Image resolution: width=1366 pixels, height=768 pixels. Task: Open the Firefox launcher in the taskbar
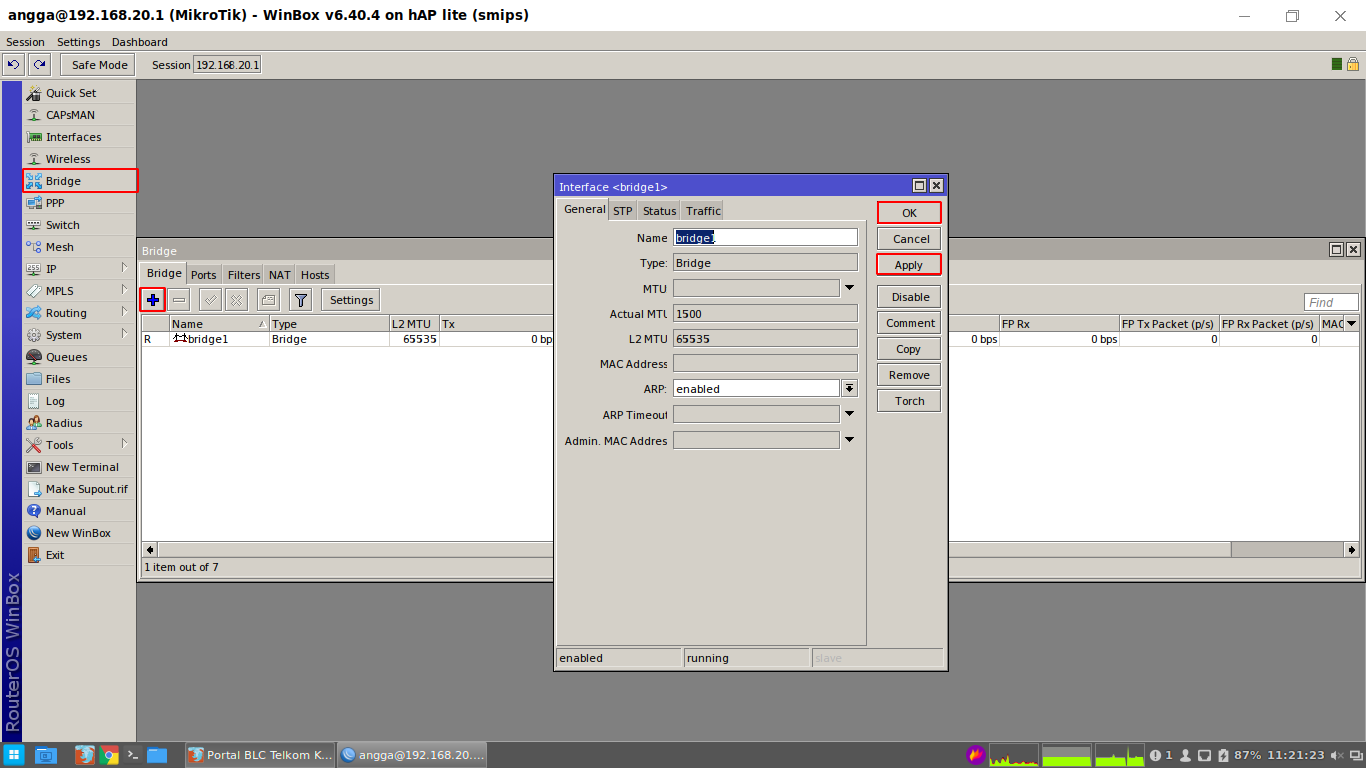(x=85, y=755)
